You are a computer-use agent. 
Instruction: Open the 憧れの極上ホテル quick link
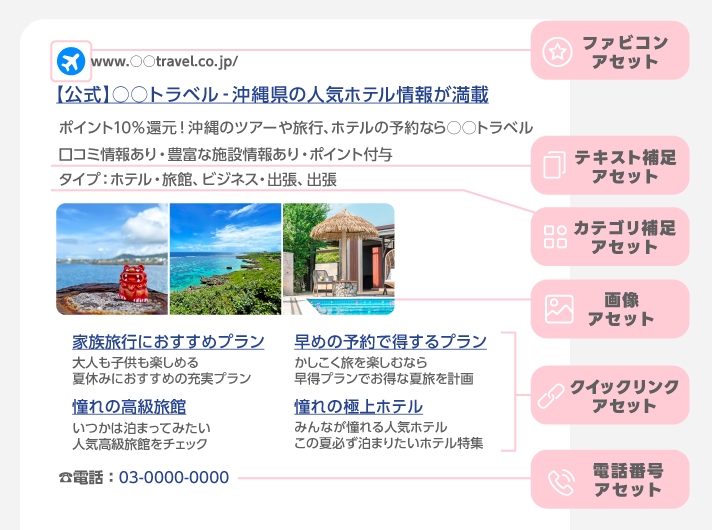tap(358, 406)
